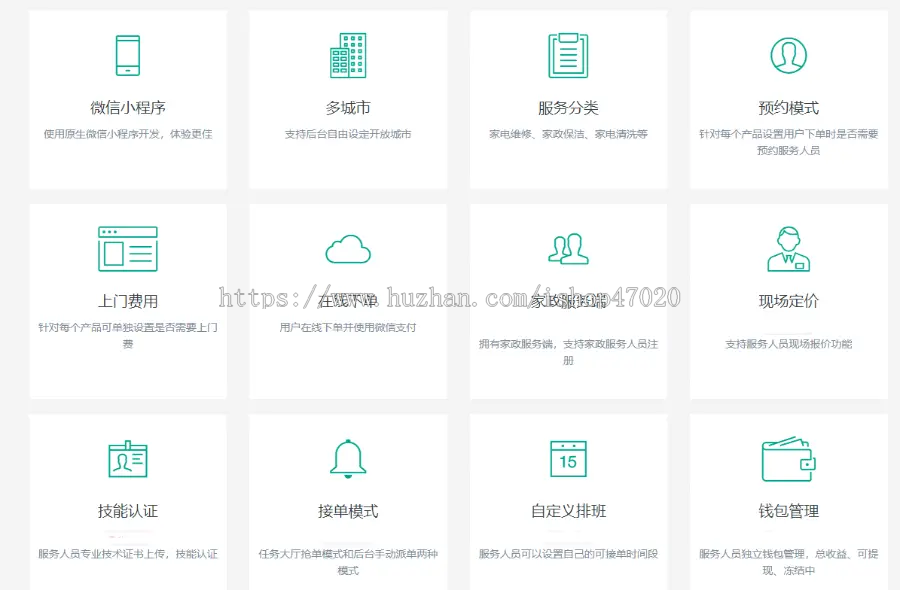Select the 自定义排班 heading
This screenshot has height=590, width=900.
coord(568,511)
